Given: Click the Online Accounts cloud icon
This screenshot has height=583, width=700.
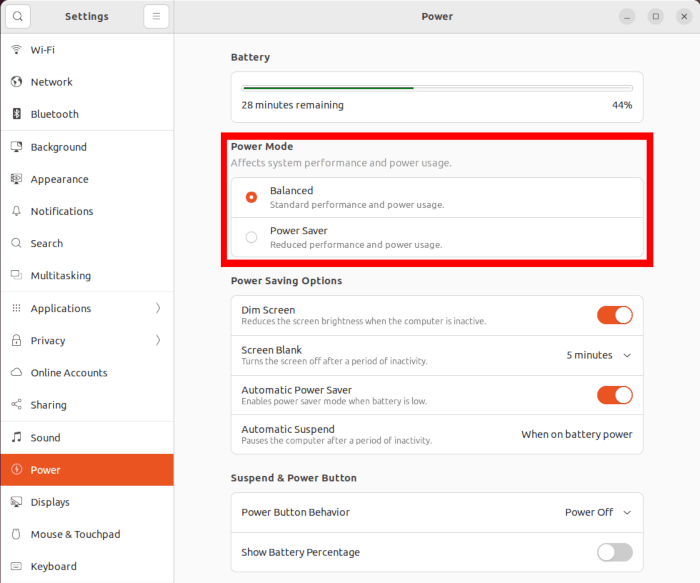Looking at the screenshot, I should pos(17,372).
